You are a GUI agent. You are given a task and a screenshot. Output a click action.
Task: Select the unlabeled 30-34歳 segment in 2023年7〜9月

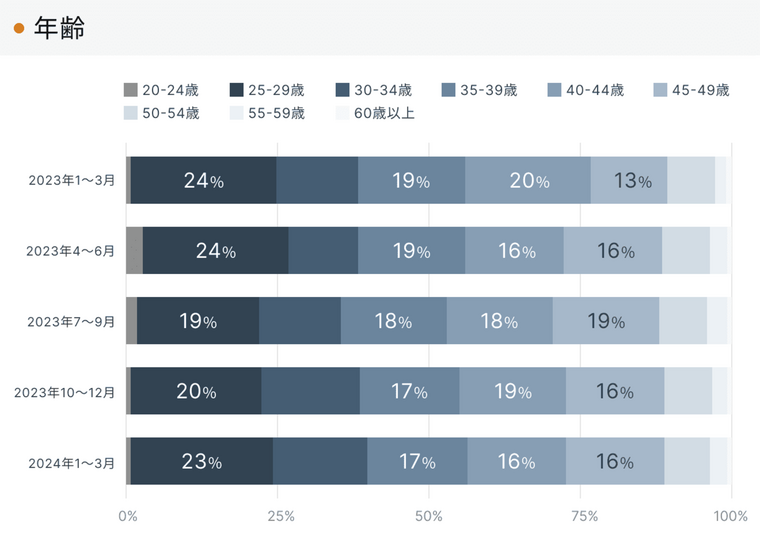point(300,321)
